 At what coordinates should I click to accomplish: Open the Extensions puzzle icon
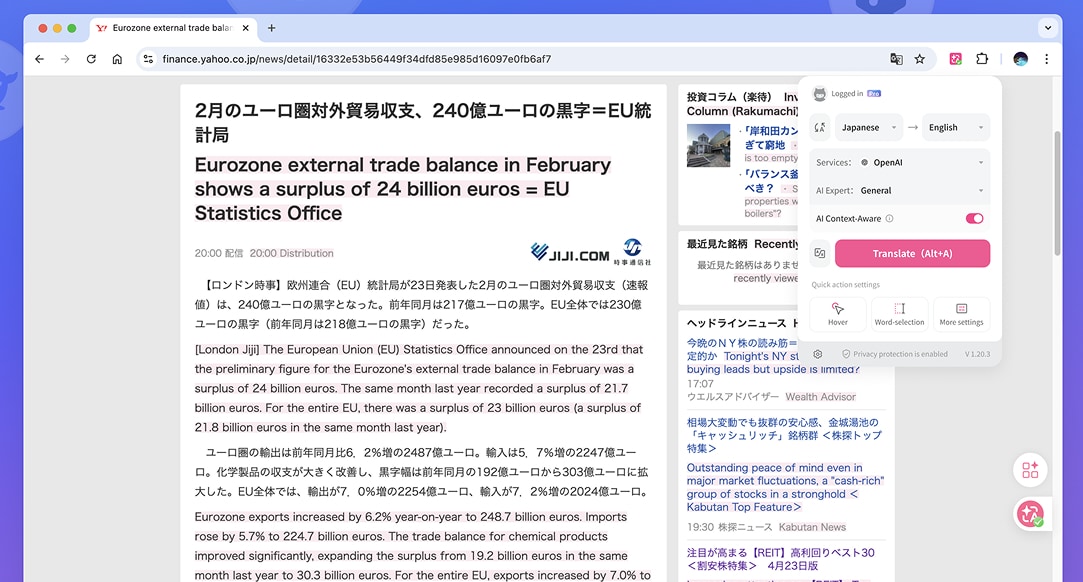click(981, 59)
